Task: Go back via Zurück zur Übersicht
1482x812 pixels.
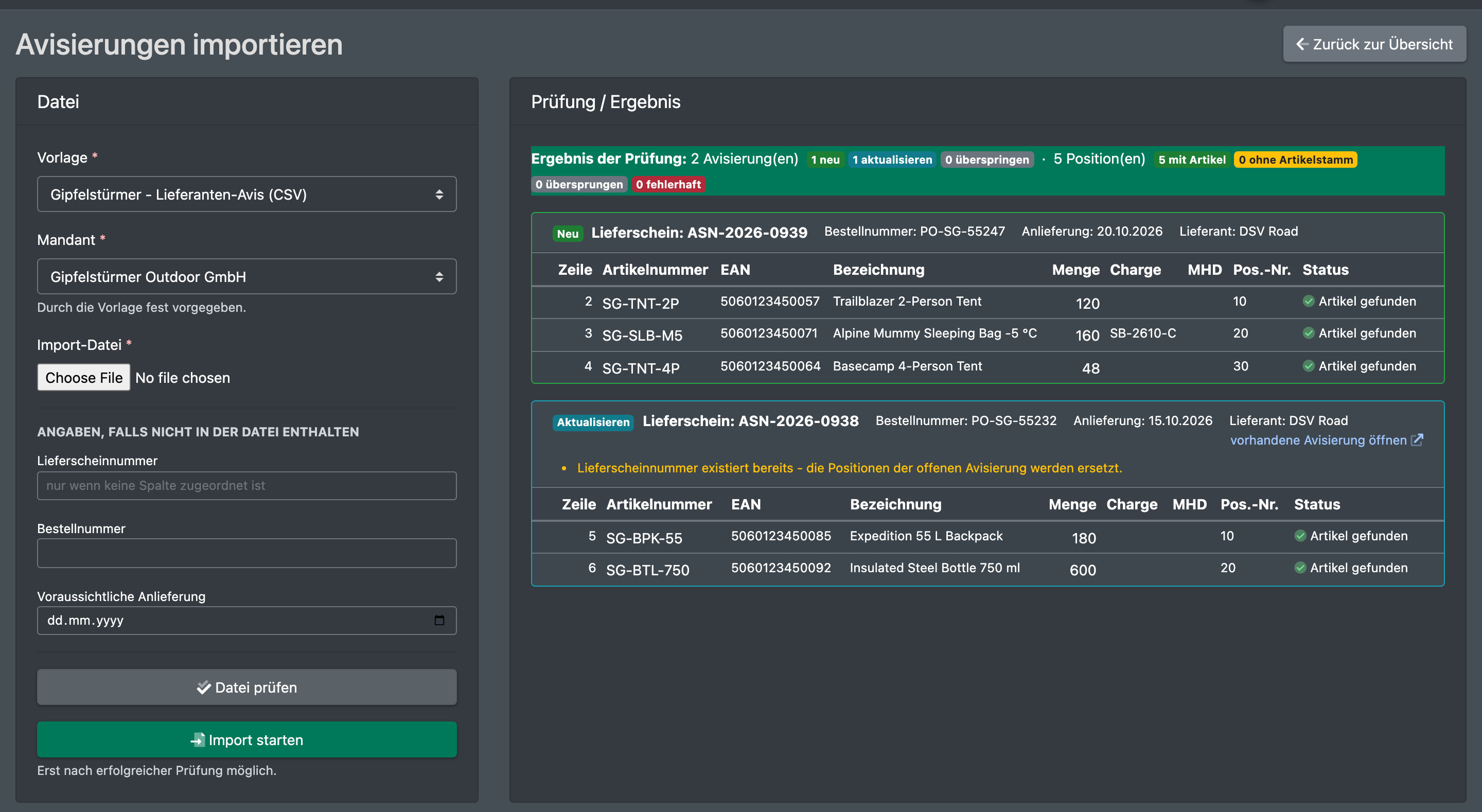Action: [1374, 44]
